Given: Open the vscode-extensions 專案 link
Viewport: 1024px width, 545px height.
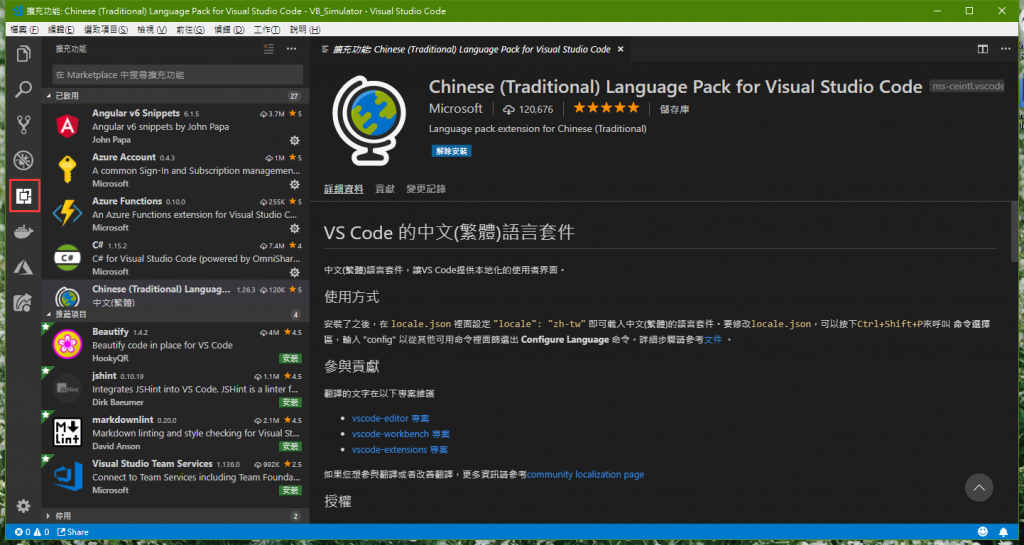Looking at the screenshot, I should coord(400,450).
